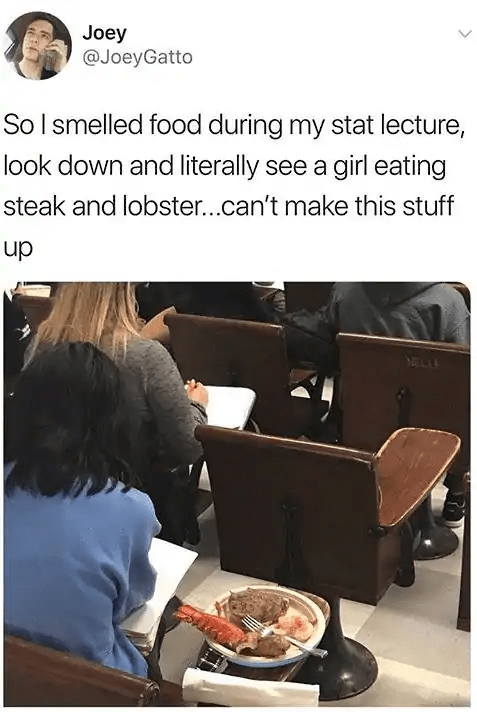Click the phone in the avatar photo

point(55,52)
